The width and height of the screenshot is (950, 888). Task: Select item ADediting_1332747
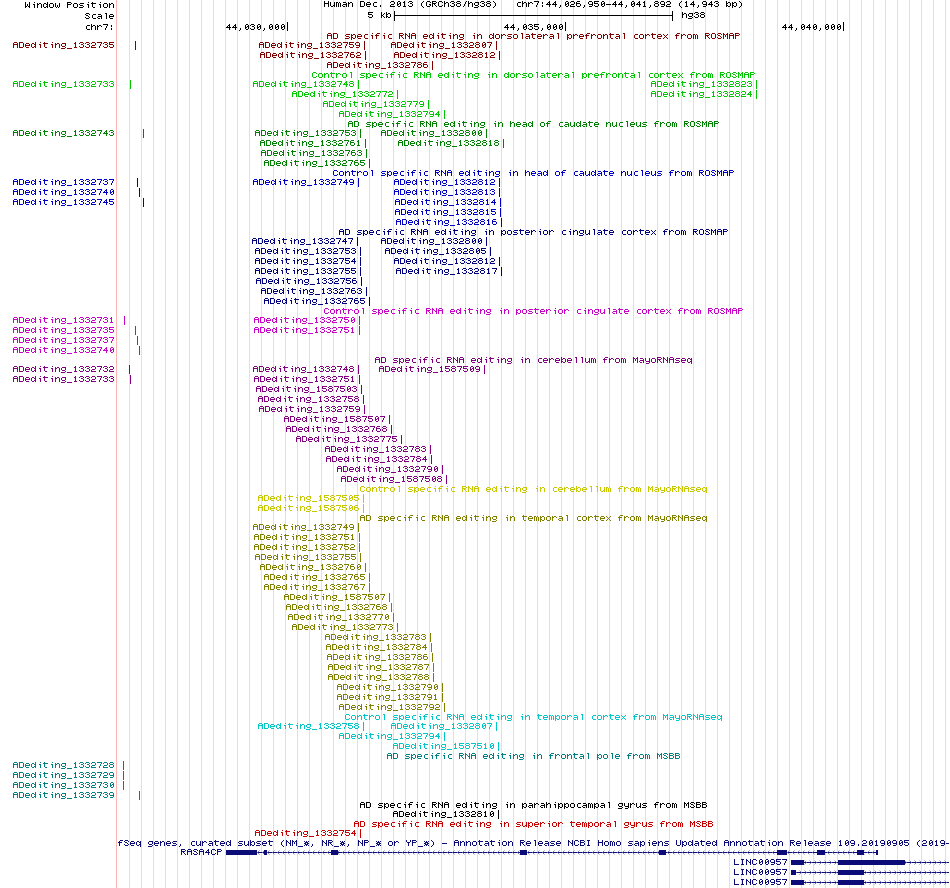302,241
